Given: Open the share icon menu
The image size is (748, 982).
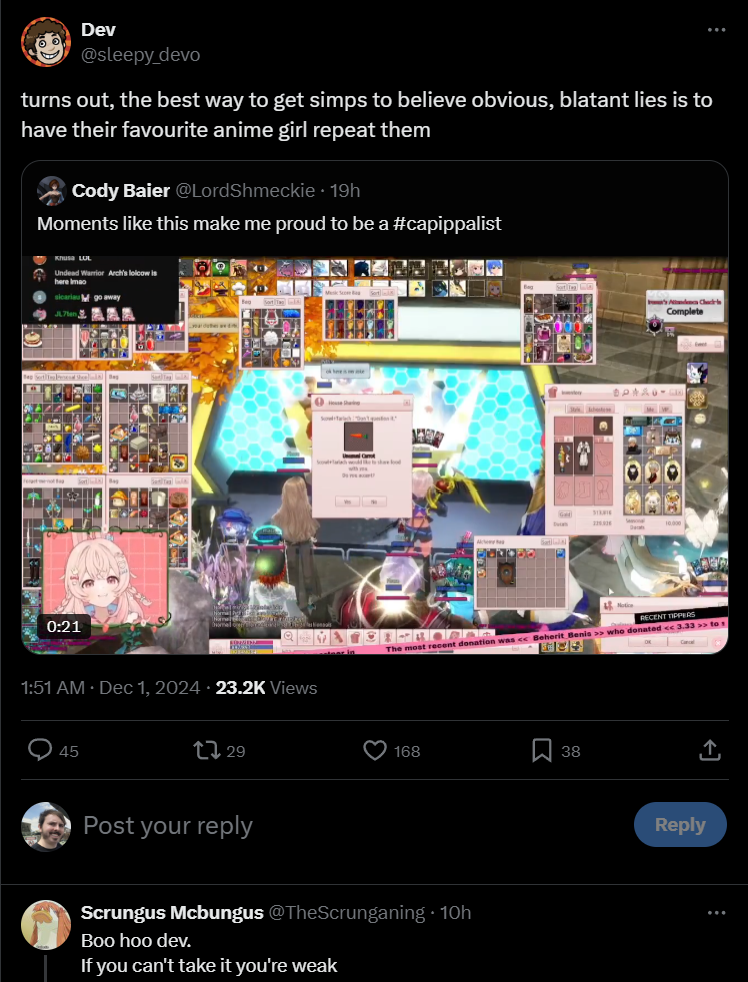Looking at the screenshot, I should tap(709, 750).
